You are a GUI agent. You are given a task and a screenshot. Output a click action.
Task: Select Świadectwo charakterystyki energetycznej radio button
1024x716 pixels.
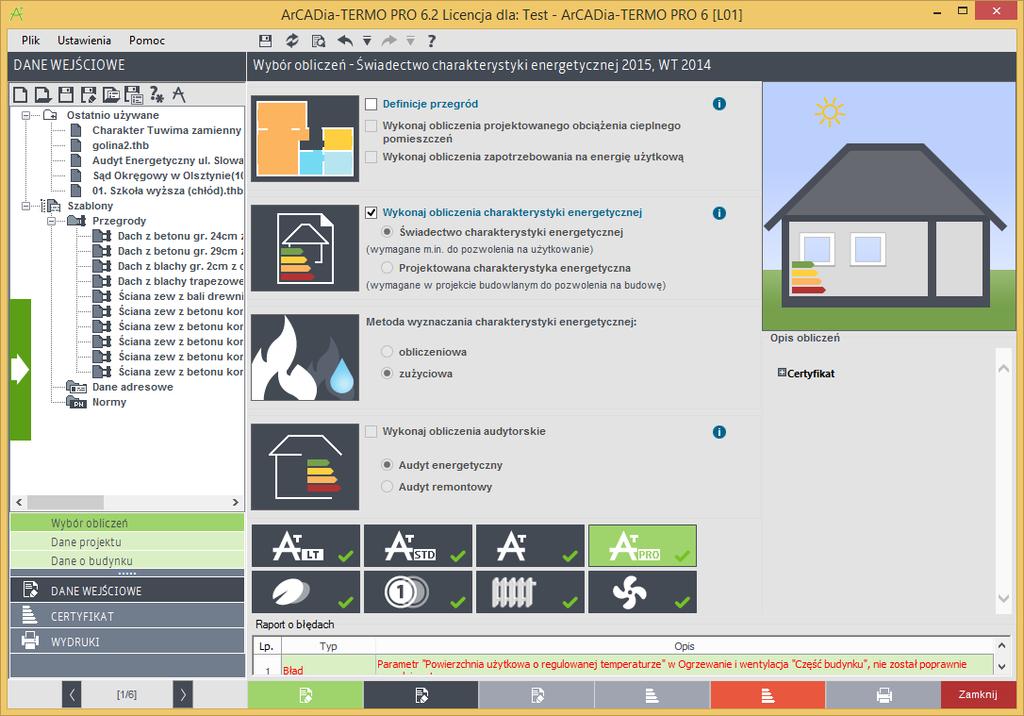[387, 232]
